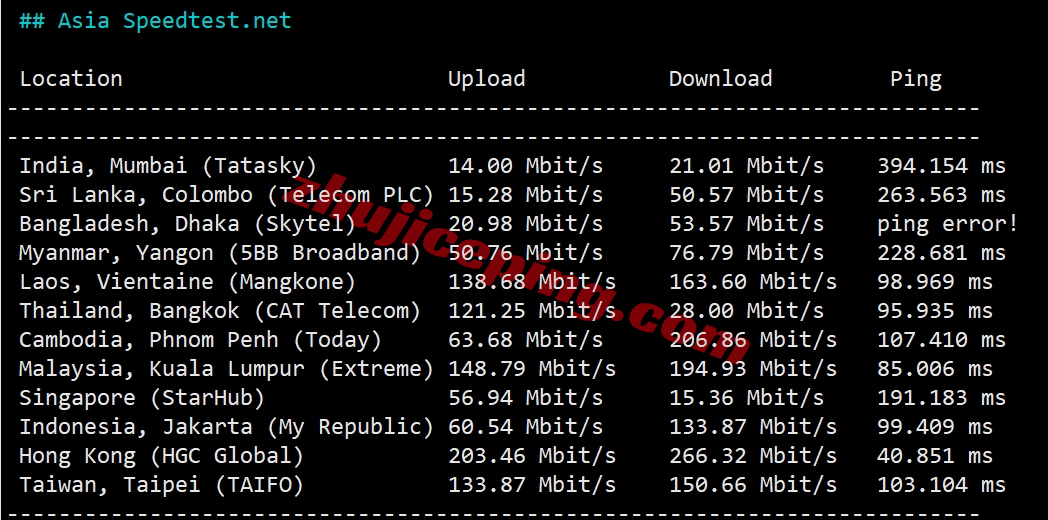Click the 266.32 Mbit/s download value

tap(753, 456)
